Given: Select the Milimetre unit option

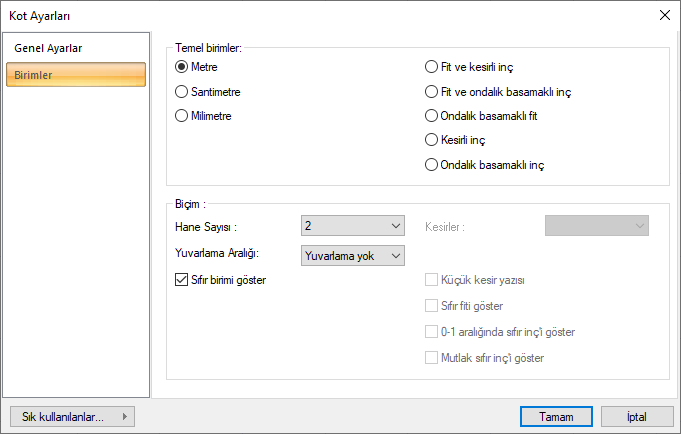Looking at the screenshot, I should pyautogui.click(x=182, y=116).
